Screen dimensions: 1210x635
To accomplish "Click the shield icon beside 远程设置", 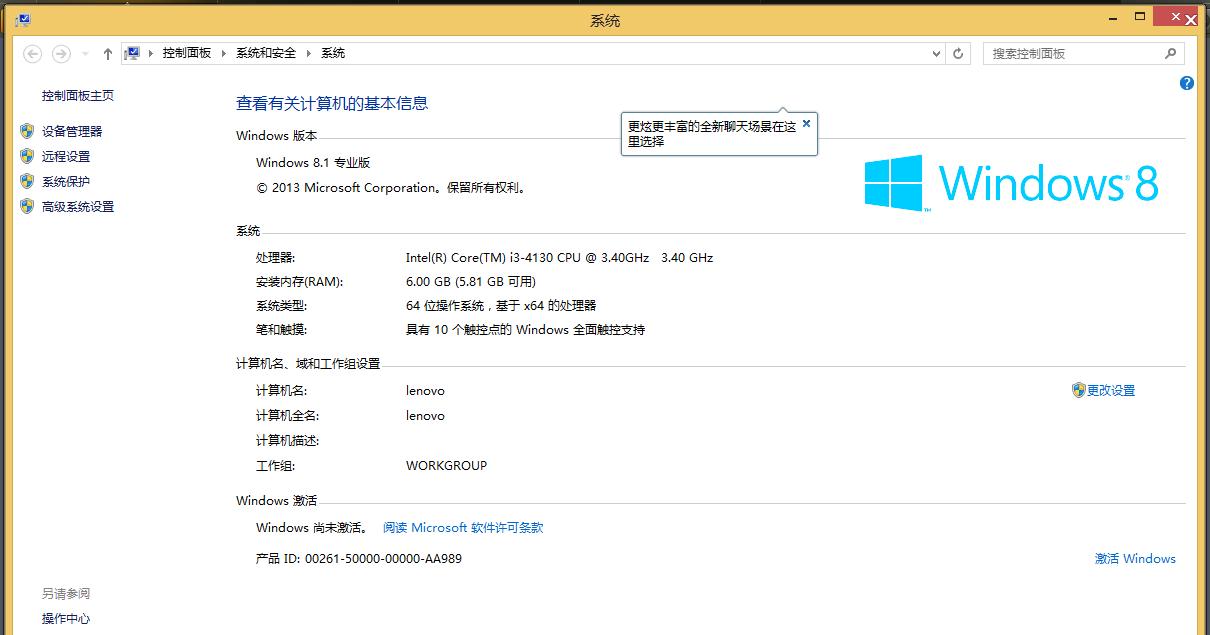I will click(27, 156).
